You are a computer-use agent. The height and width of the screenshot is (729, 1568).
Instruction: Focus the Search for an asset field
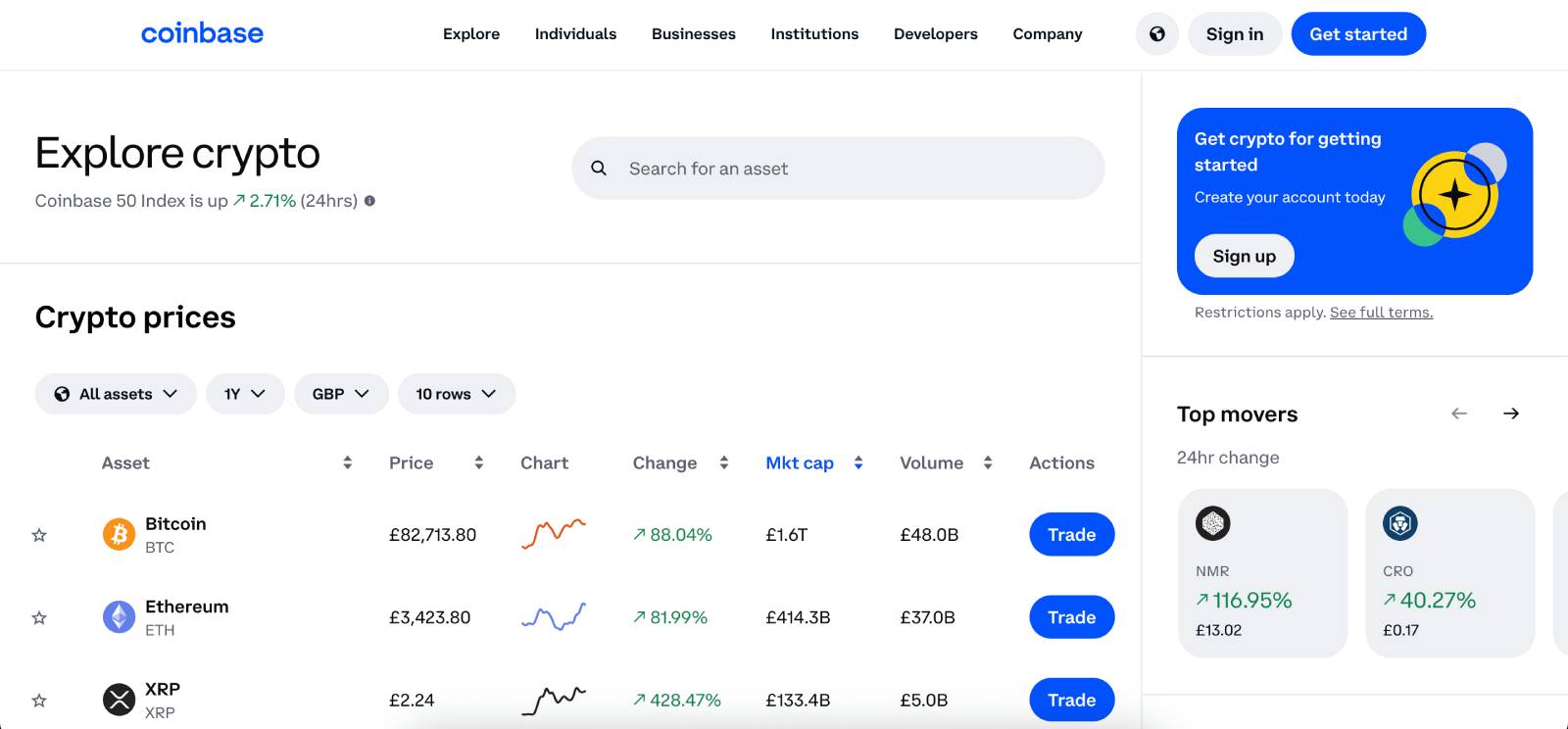[839, 169]
